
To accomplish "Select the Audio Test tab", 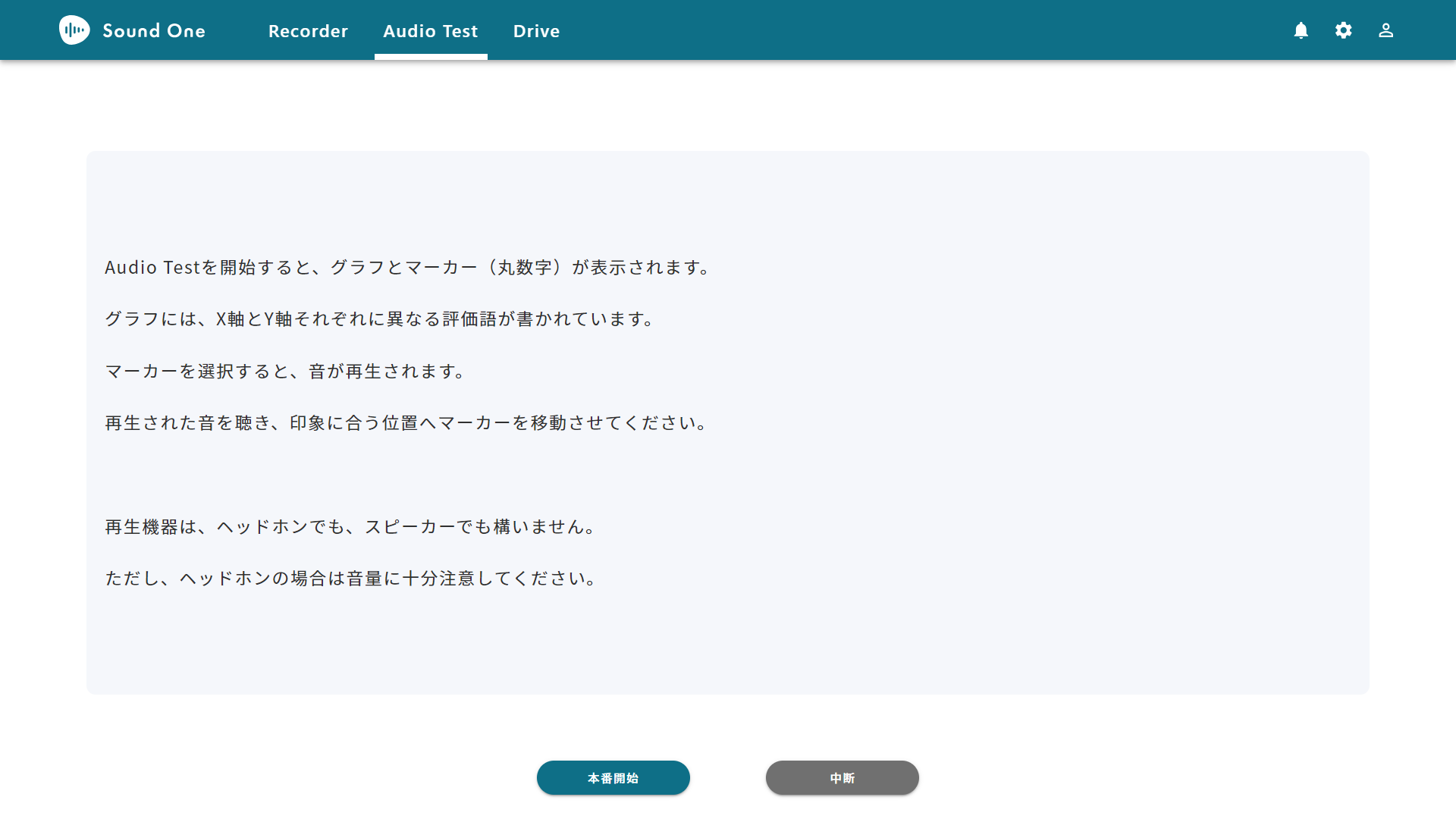I will (431, 31).
